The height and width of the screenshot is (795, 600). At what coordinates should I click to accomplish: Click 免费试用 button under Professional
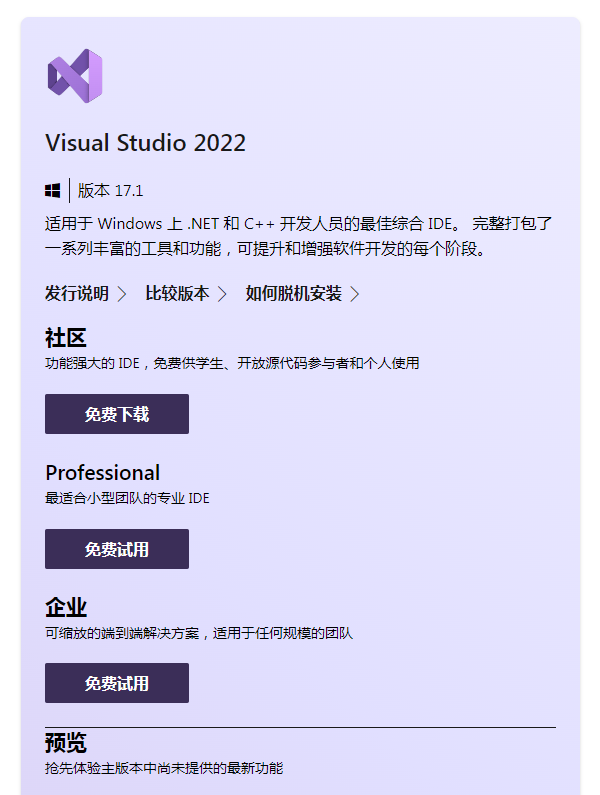click(x=117, y=549)
